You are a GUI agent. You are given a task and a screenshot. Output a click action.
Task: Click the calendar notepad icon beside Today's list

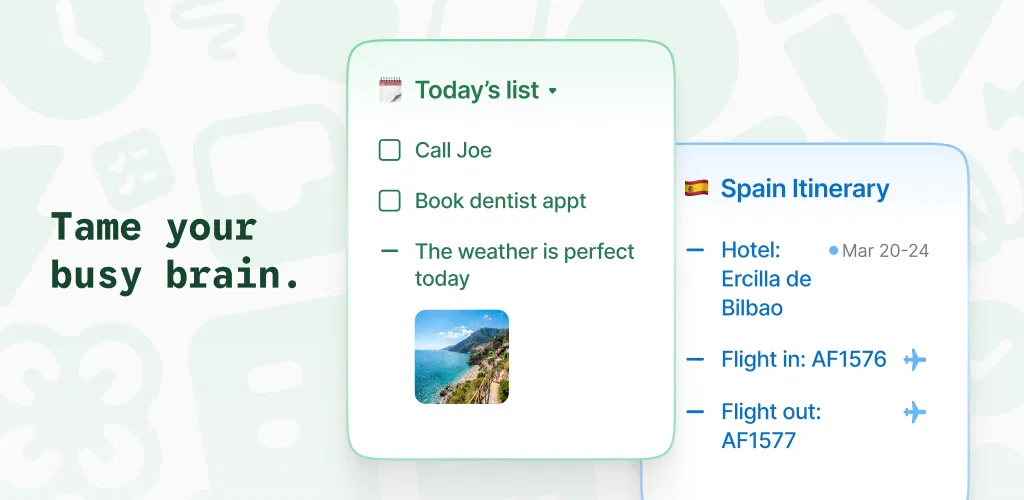[391, 90]
